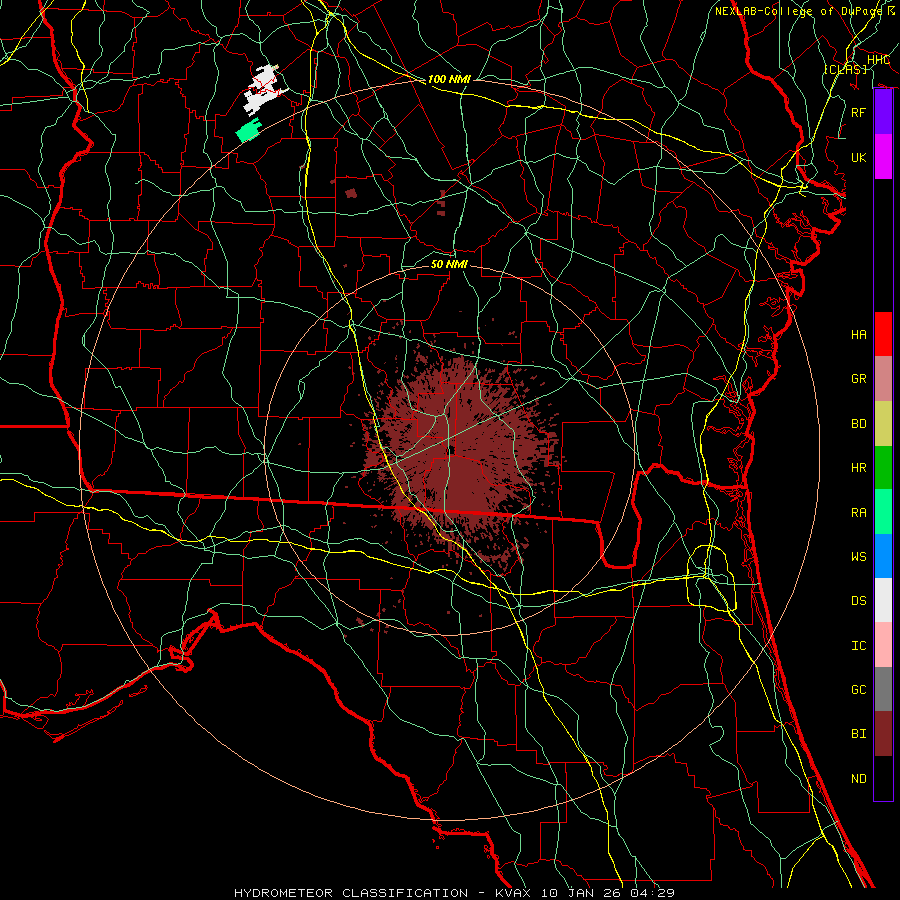Click the "HHC" product code text

click(x=878, y=60)
